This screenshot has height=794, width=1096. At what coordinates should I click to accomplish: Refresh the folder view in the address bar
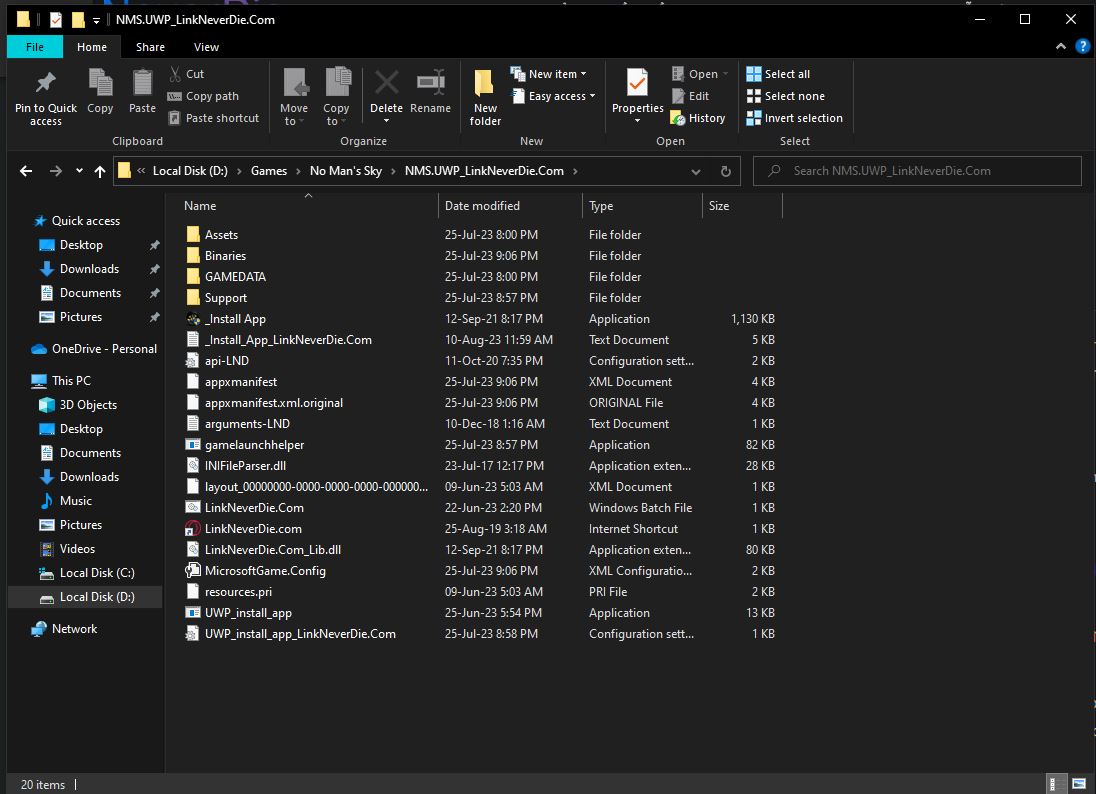pyautogui.click(x=724, y=171)
